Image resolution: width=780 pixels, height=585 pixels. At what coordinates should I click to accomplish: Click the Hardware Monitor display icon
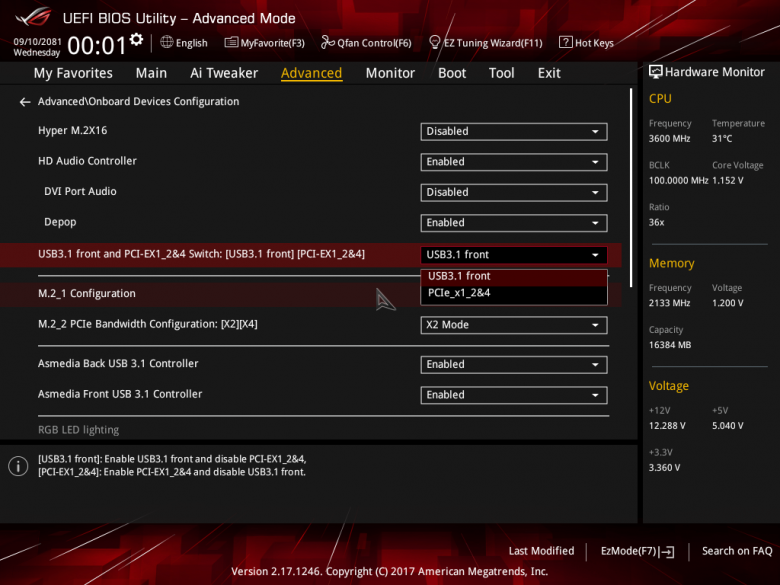pyautogui.click(x=656, y=72)
